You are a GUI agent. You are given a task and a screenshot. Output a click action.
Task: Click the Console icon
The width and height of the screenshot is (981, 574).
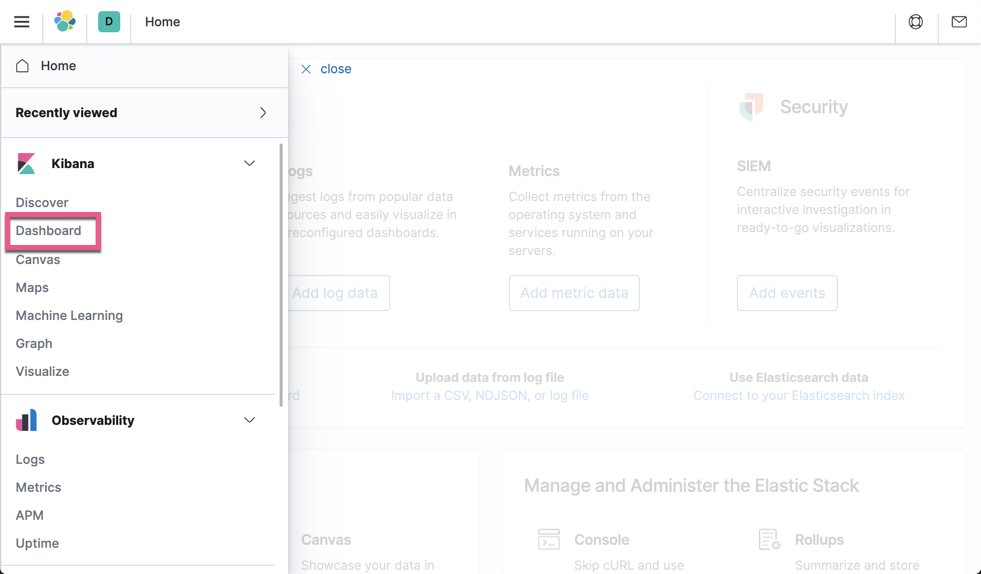tap(549, 540)
